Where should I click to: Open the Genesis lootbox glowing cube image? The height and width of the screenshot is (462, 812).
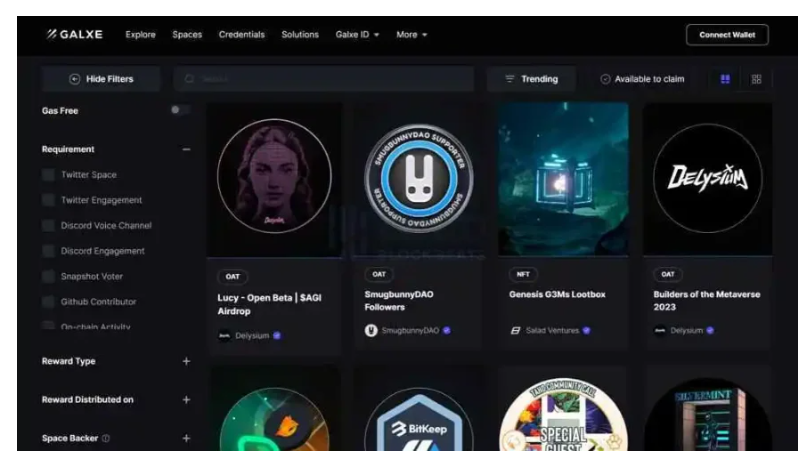click(x=563, y=179)
